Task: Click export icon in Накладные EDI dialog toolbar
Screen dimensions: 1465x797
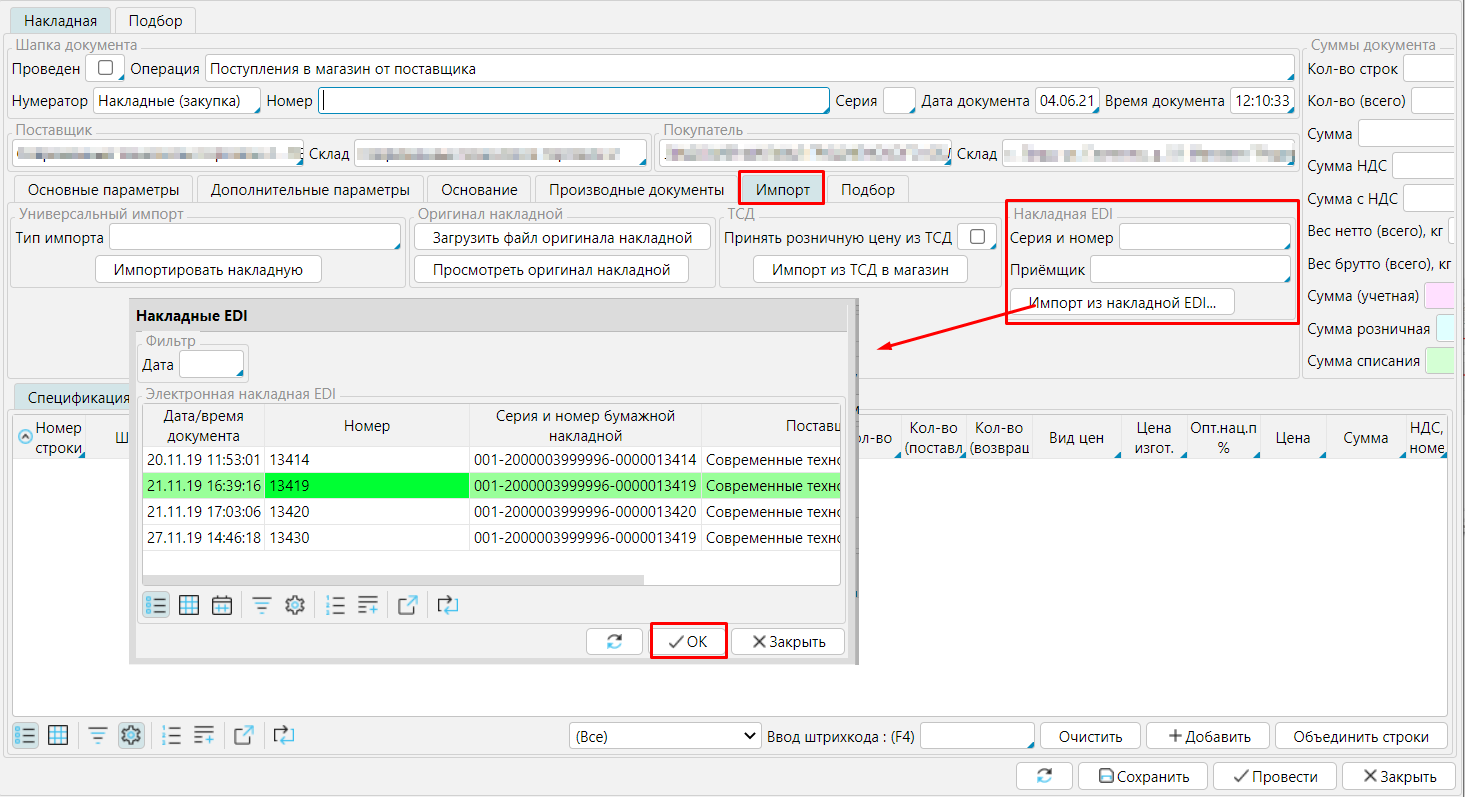Action: [407, 605]
